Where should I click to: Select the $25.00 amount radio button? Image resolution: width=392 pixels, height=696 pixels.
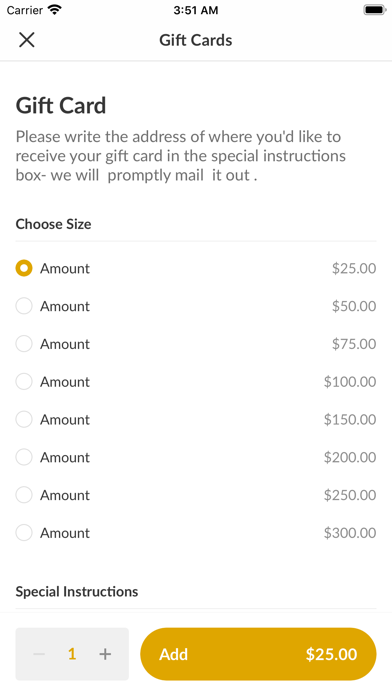click(24, 268)
